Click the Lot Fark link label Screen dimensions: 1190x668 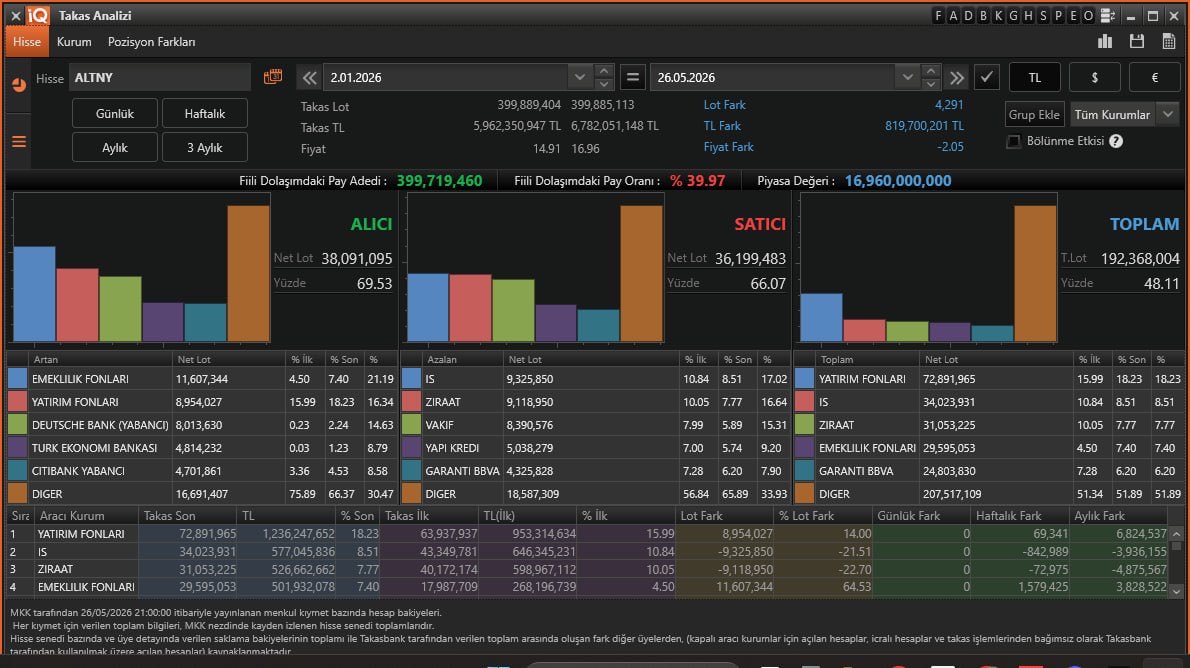pos(724,105)
